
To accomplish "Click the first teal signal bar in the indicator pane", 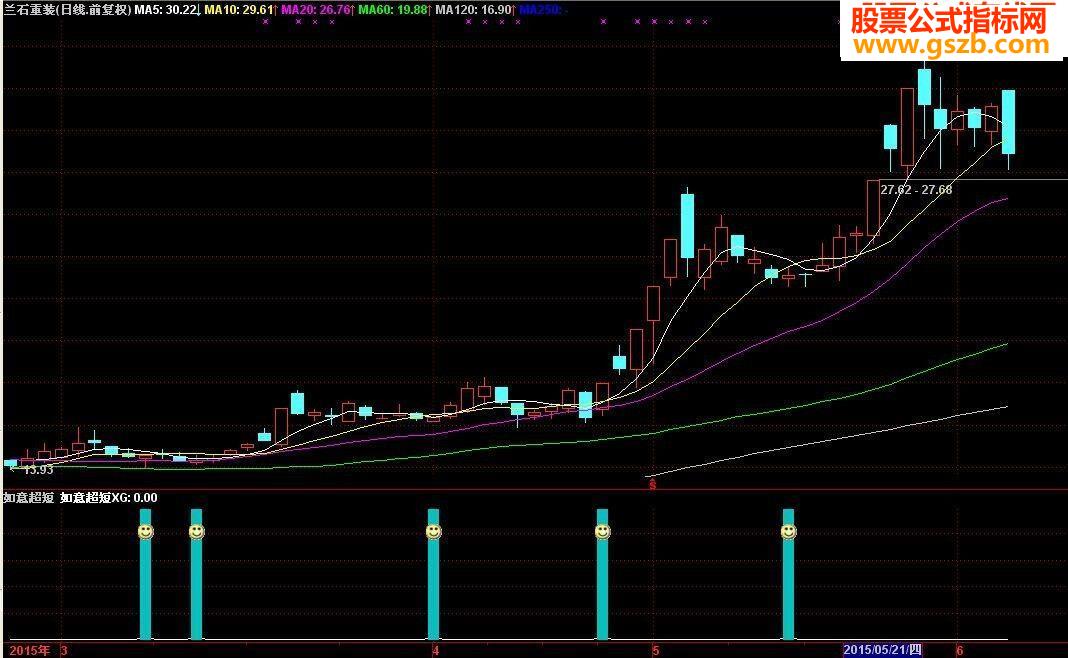I will tap(145, 574).
